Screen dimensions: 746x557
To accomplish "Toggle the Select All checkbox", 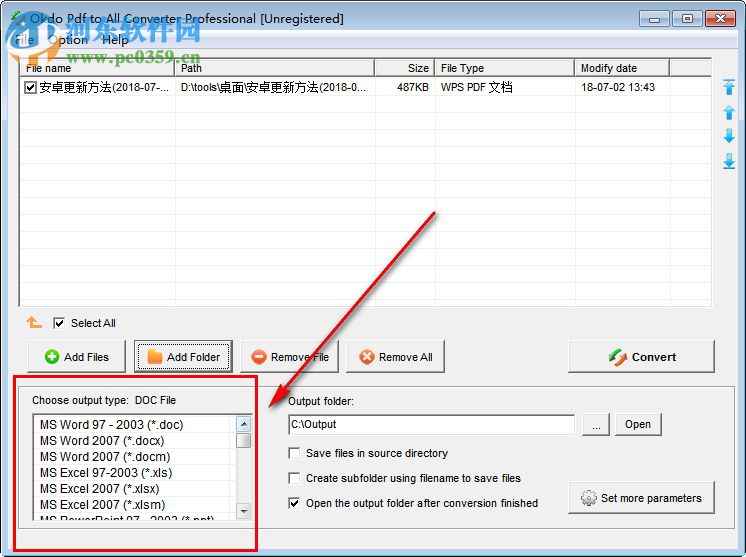I will 59,323.
